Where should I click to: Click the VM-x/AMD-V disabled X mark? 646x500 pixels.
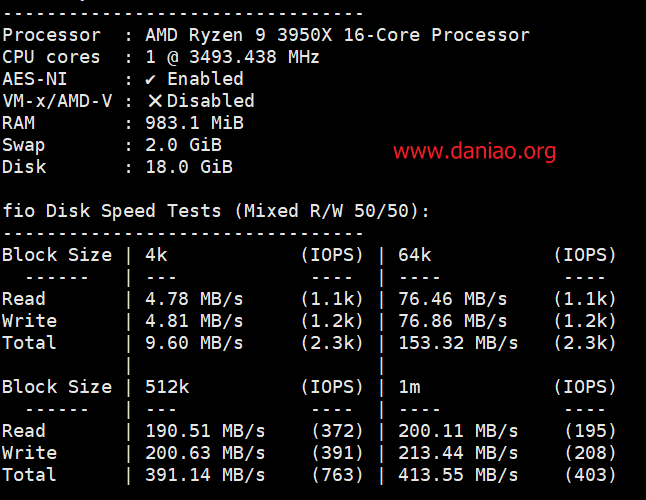coord(155,101)
